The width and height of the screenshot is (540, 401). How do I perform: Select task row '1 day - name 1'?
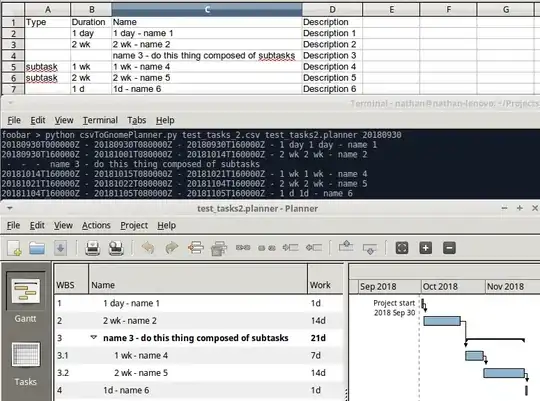click(x=199, y=303)
